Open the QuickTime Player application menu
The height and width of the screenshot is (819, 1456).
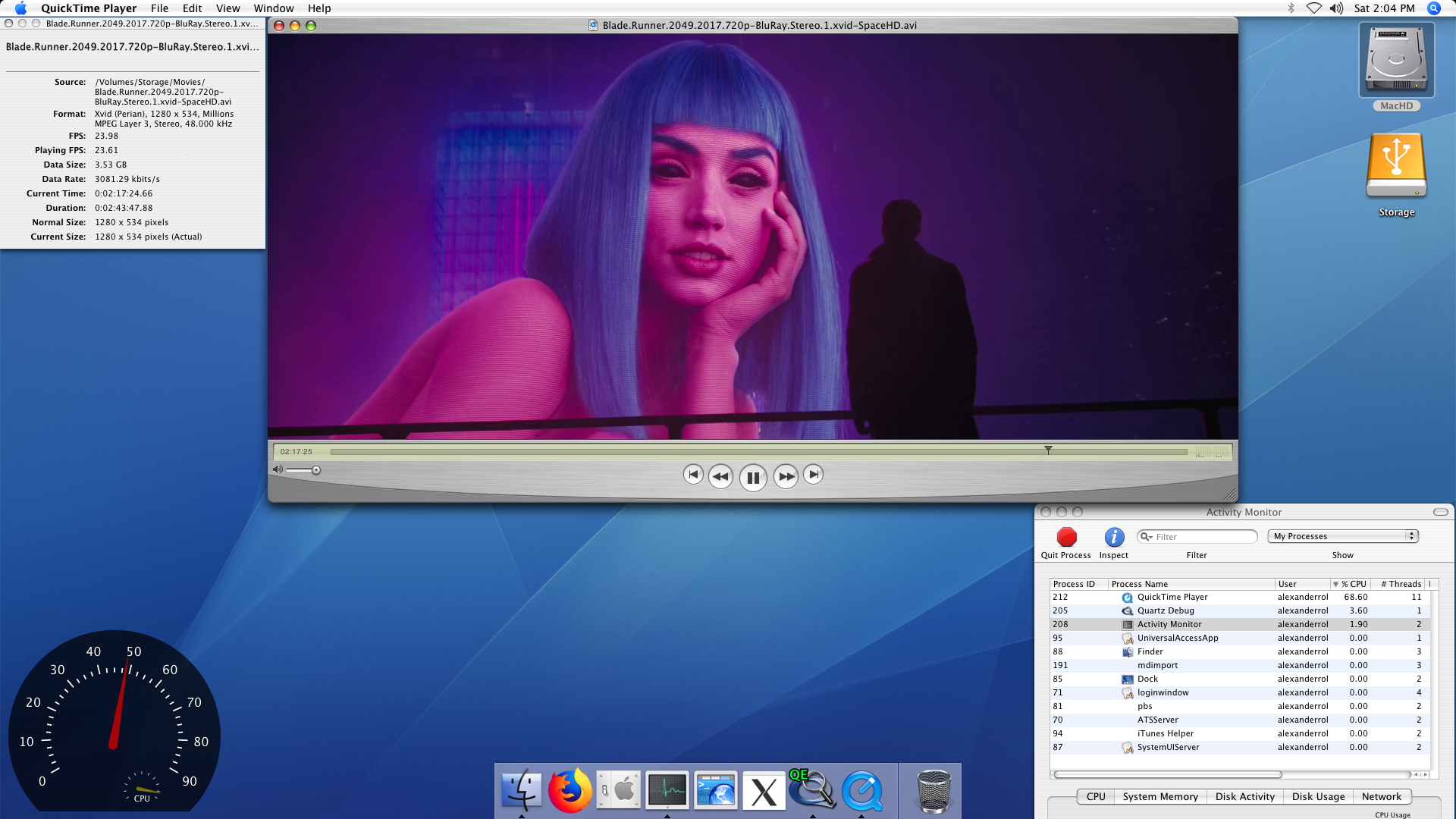pos(89,8)
